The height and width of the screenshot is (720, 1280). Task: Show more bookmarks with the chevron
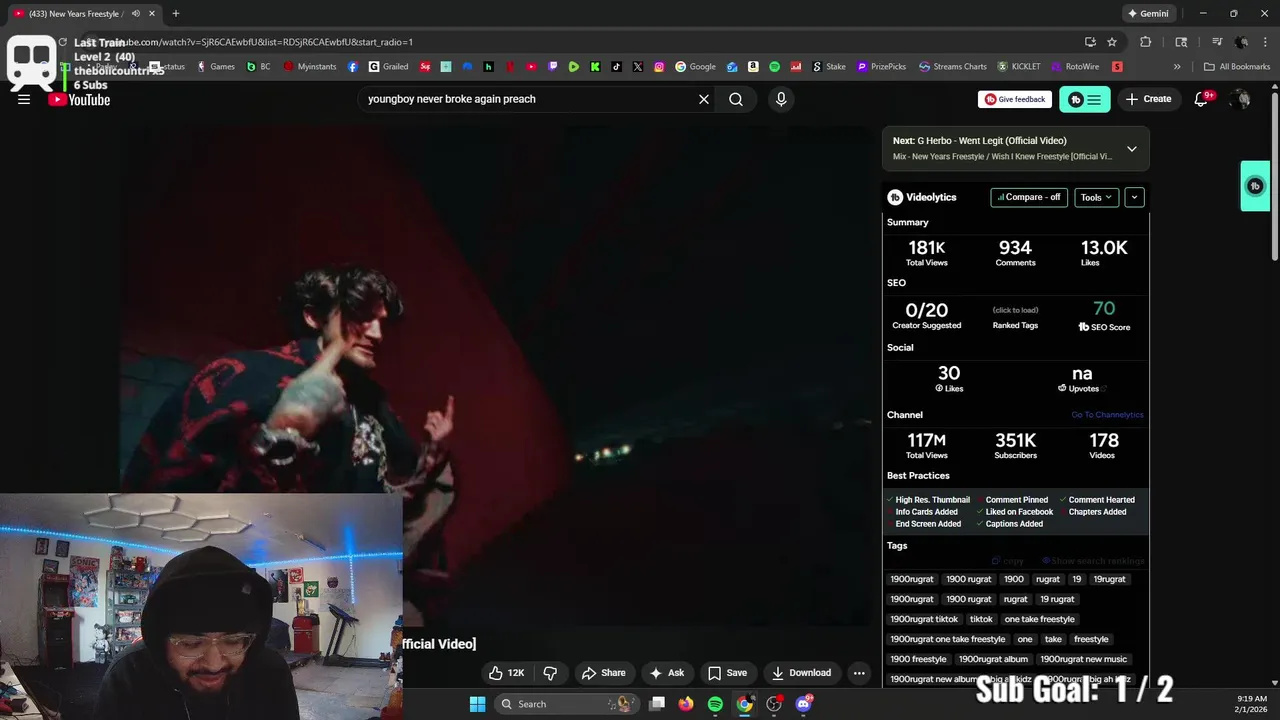point(1177,67)
